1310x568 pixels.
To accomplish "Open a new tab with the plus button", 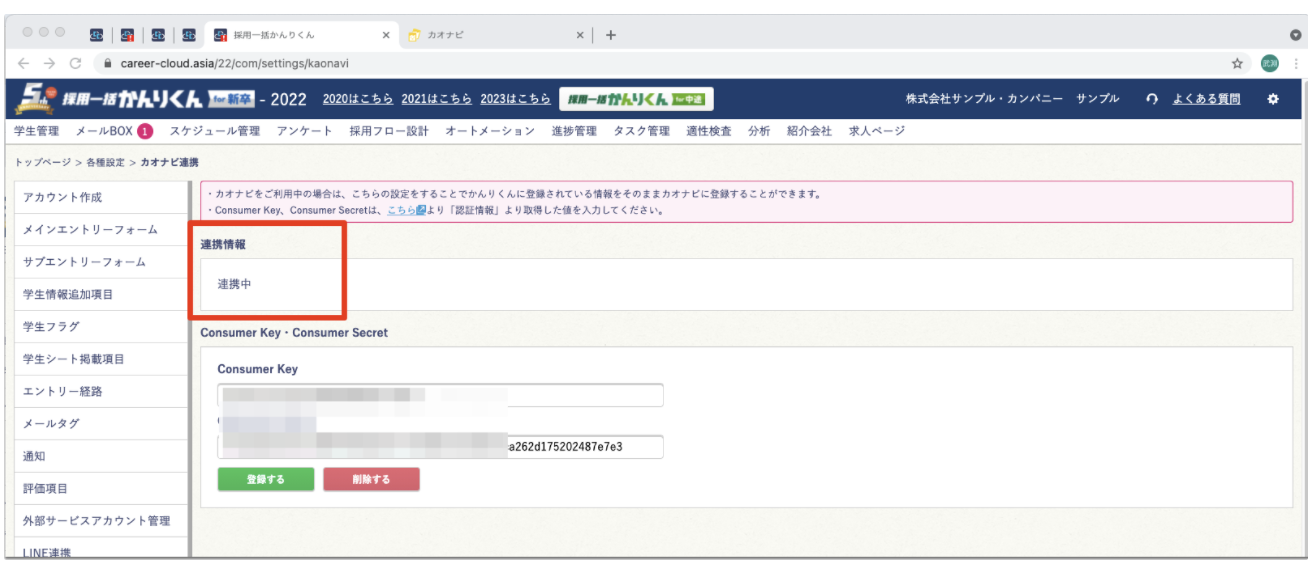I will (611, 34).
